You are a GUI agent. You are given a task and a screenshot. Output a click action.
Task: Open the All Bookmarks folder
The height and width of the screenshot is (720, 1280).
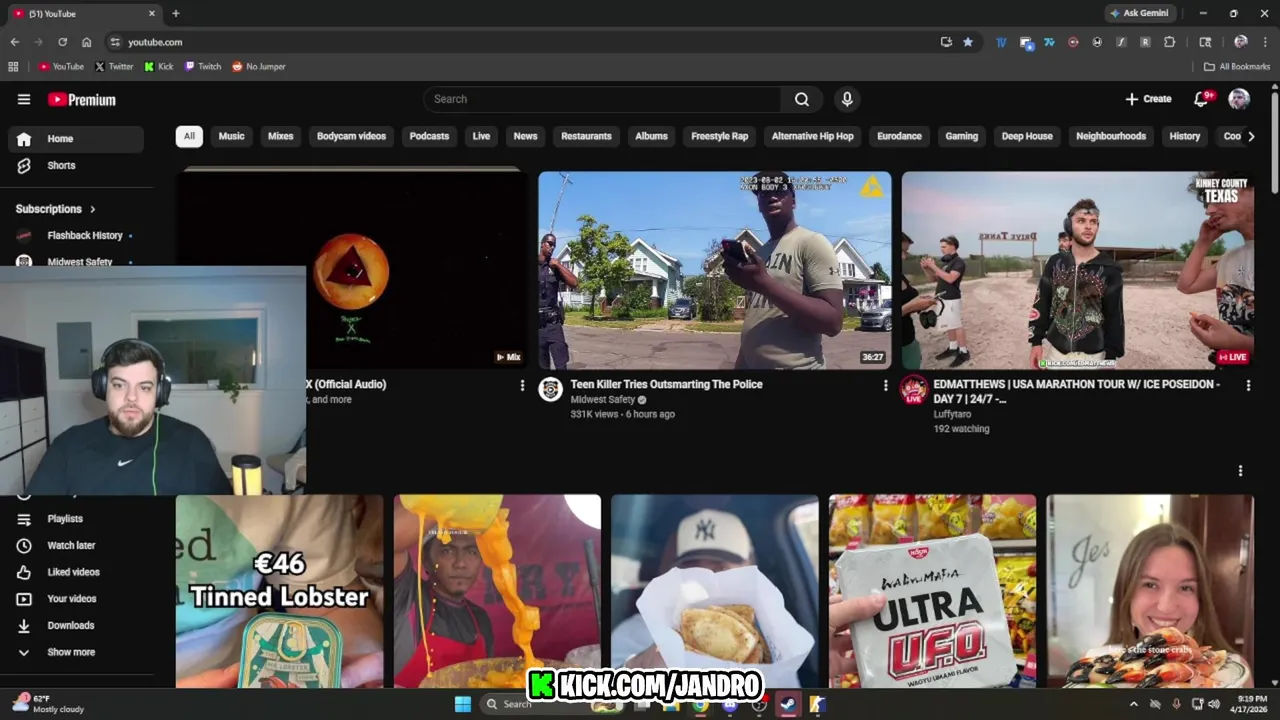click(1237, 67)
